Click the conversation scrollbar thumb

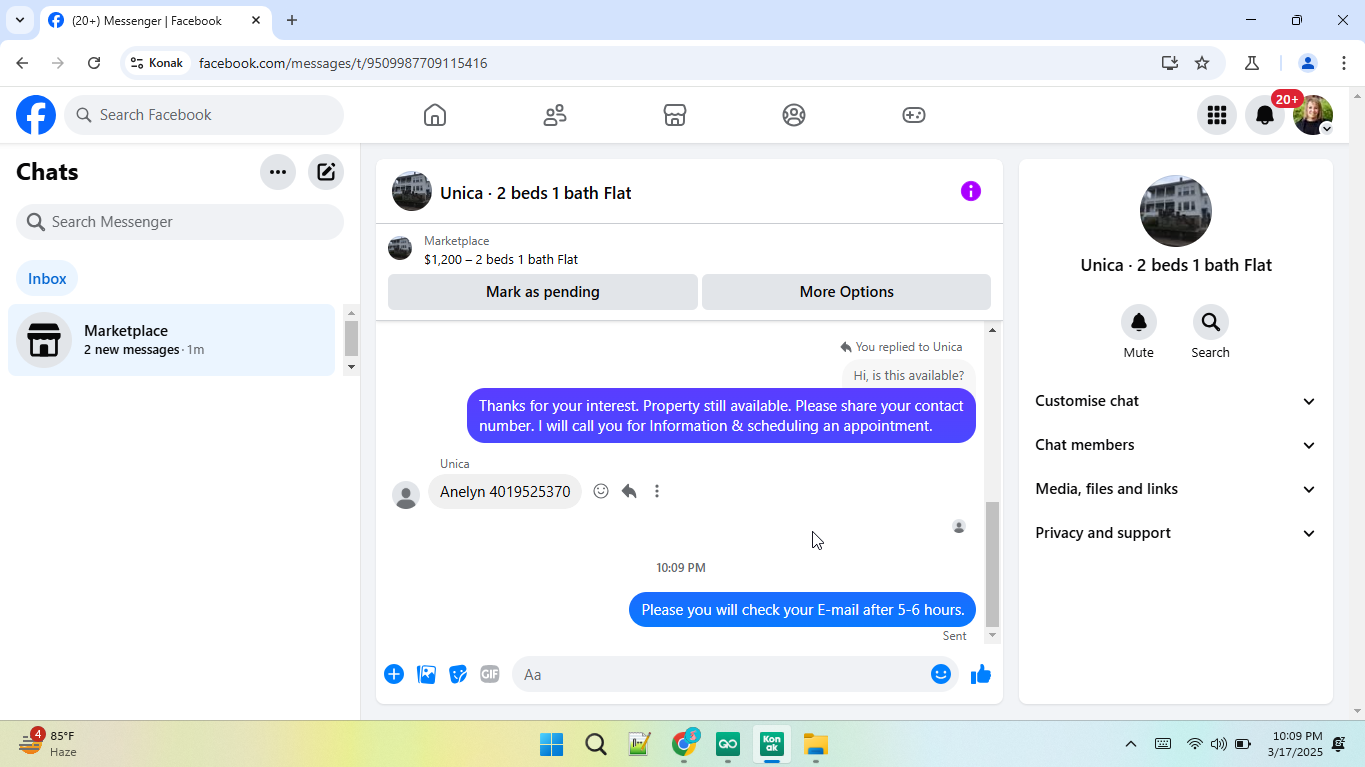(x=992, y=564)
